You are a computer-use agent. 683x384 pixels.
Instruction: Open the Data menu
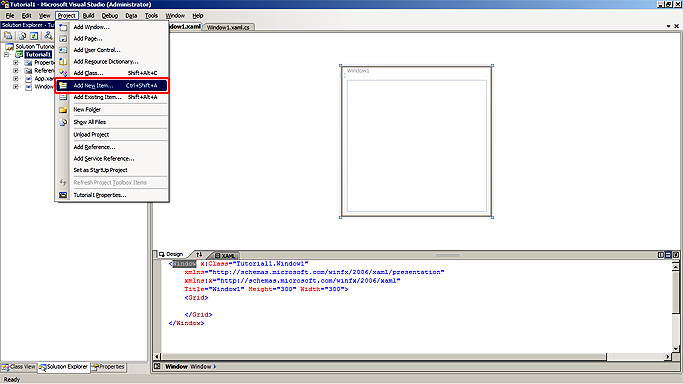131,16
